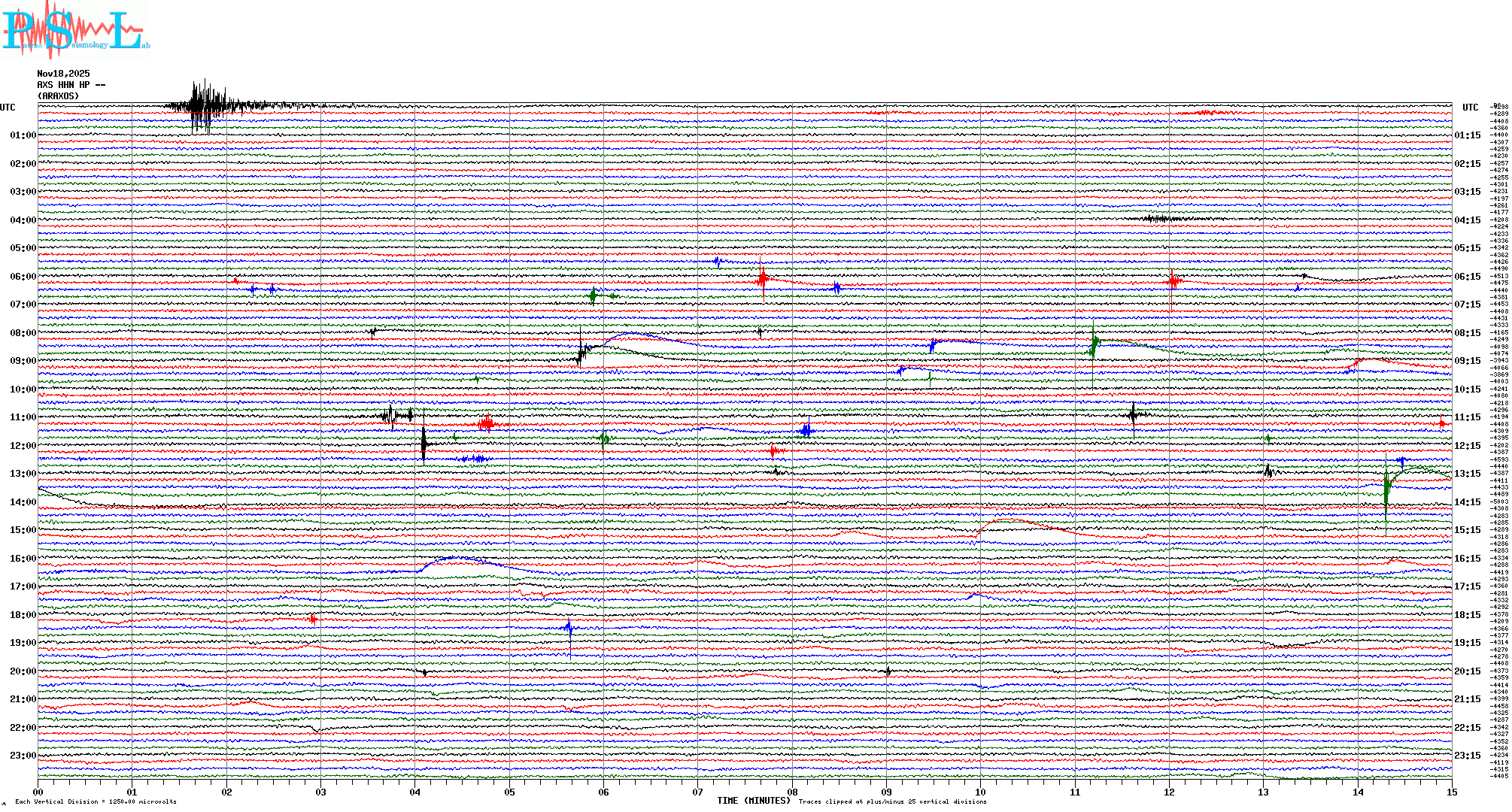This screenshot has width=1512, height=812.
Task: Select the 23:00 hour label on left
Action: click(x=23, y=756)
